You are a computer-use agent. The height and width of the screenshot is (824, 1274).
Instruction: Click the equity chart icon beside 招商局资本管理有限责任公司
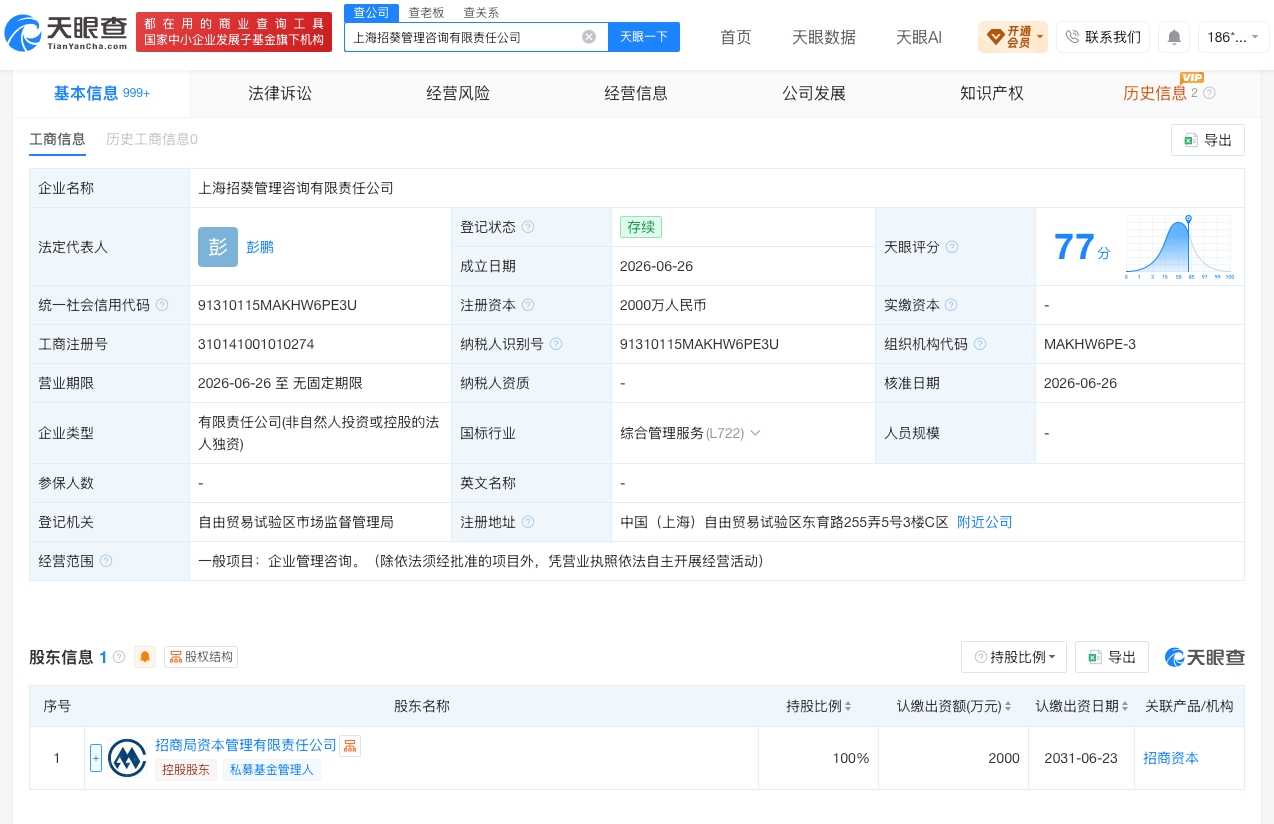[350, 745]
